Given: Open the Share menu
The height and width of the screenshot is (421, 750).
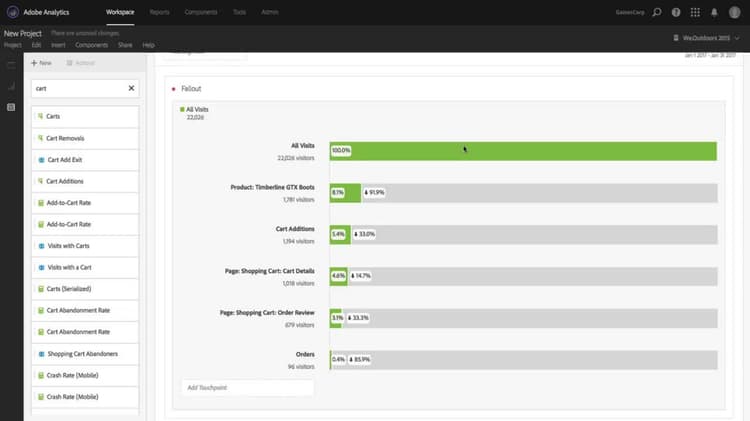Looking at the screenshot, I should pyautogui.click(x=125, y=45).
